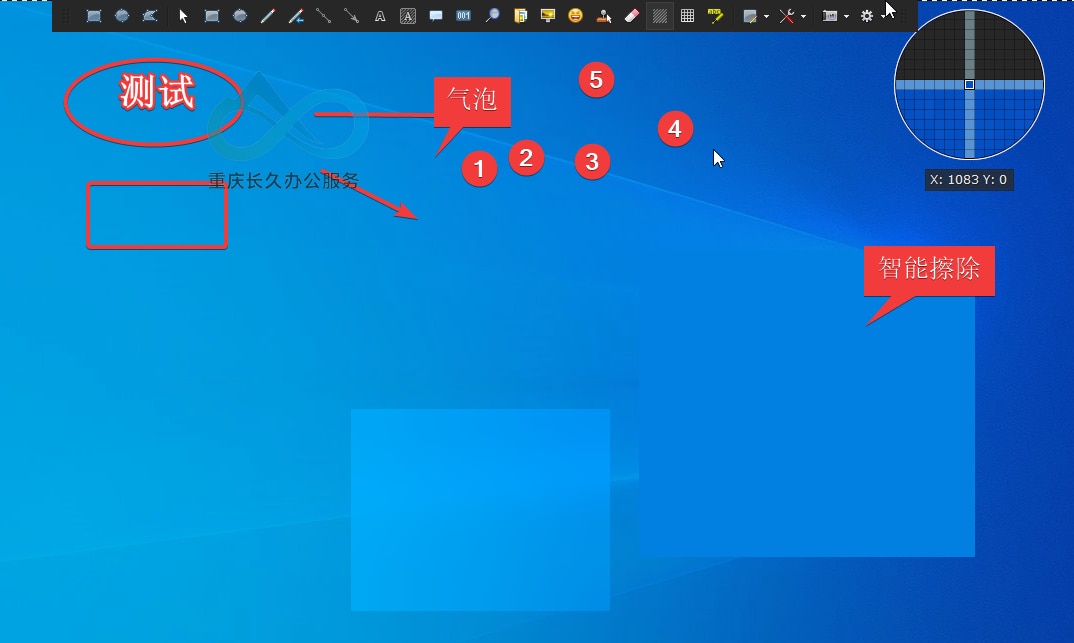Click the gear settings icon
This screenshot has height=643, width=1074.
pos(866,16)
